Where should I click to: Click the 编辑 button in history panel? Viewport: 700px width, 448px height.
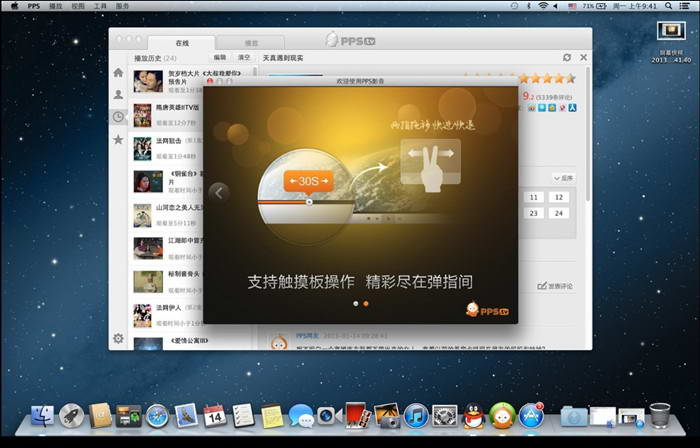tap(219, 58)
